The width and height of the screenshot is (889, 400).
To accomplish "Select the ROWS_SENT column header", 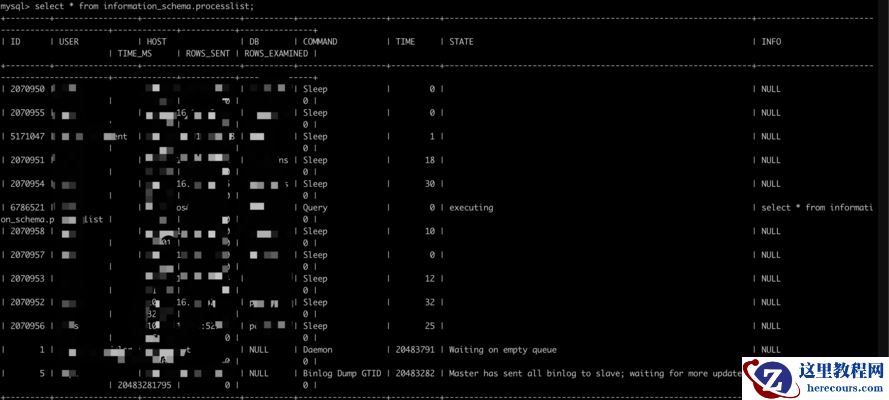I will pyautogui.click(x=208, y=53).
